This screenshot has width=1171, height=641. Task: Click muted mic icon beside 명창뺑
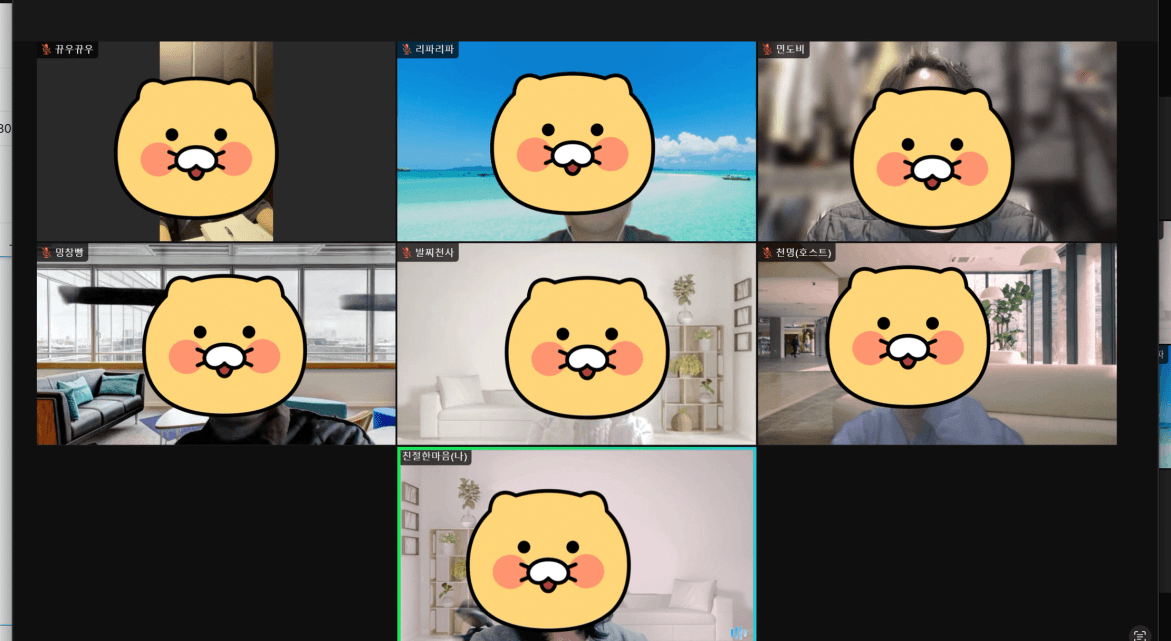[x=46, y=253]
